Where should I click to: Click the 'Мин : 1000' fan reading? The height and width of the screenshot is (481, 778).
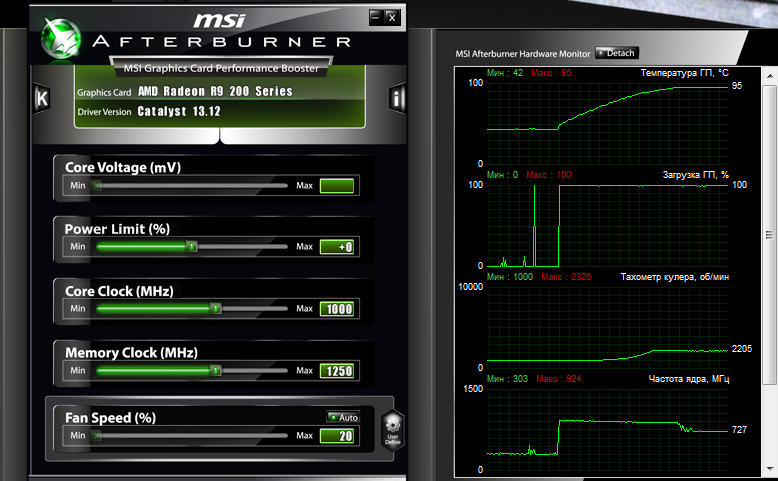tap(510, 277)
